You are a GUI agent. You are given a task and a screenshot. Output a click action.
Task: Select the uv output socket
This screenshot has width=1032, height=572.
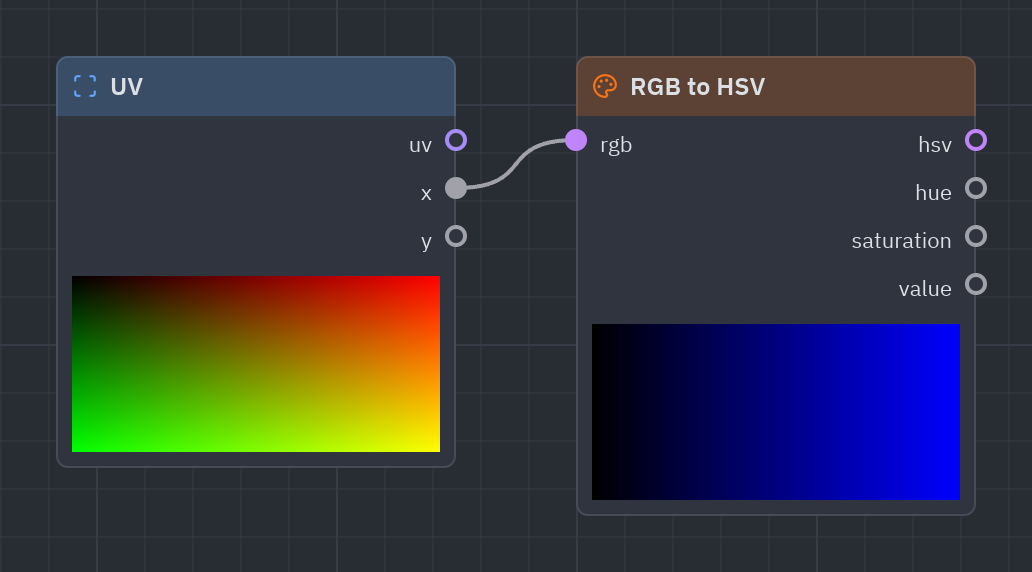[x=456, y=140]
